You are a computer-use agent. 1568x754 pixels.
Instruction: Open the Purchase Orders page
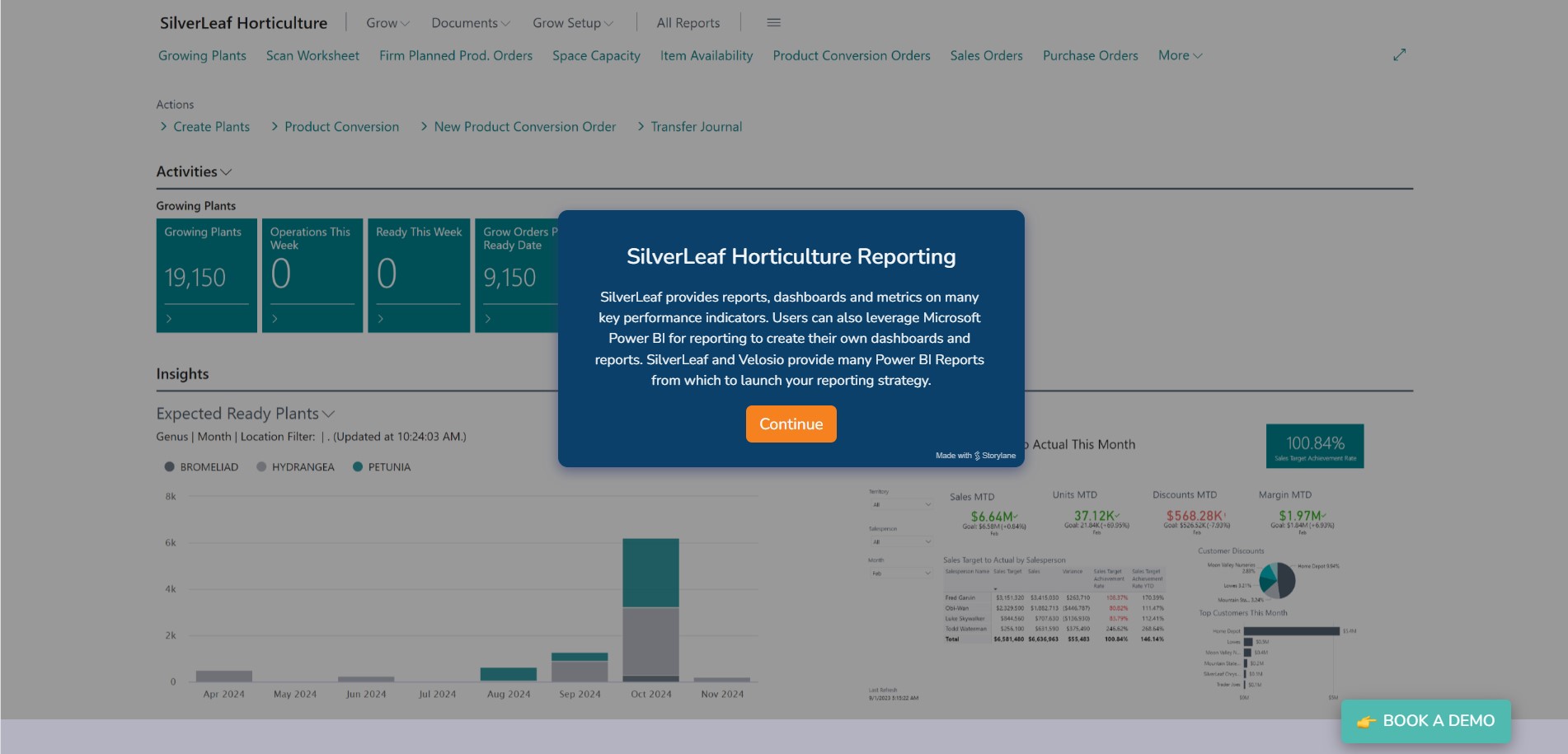[x=1090, y=55]
